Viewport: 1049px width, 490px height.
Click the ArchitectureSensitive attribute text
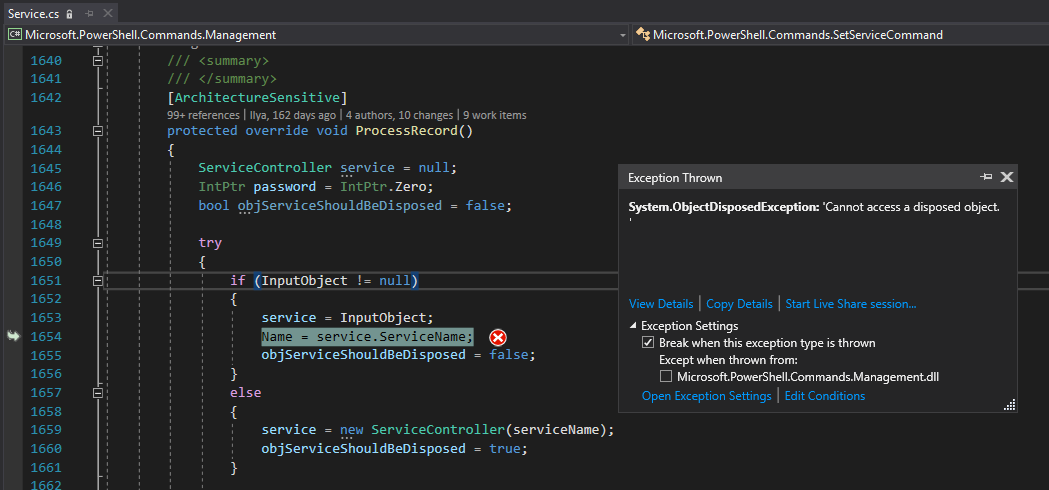[257, 98]
